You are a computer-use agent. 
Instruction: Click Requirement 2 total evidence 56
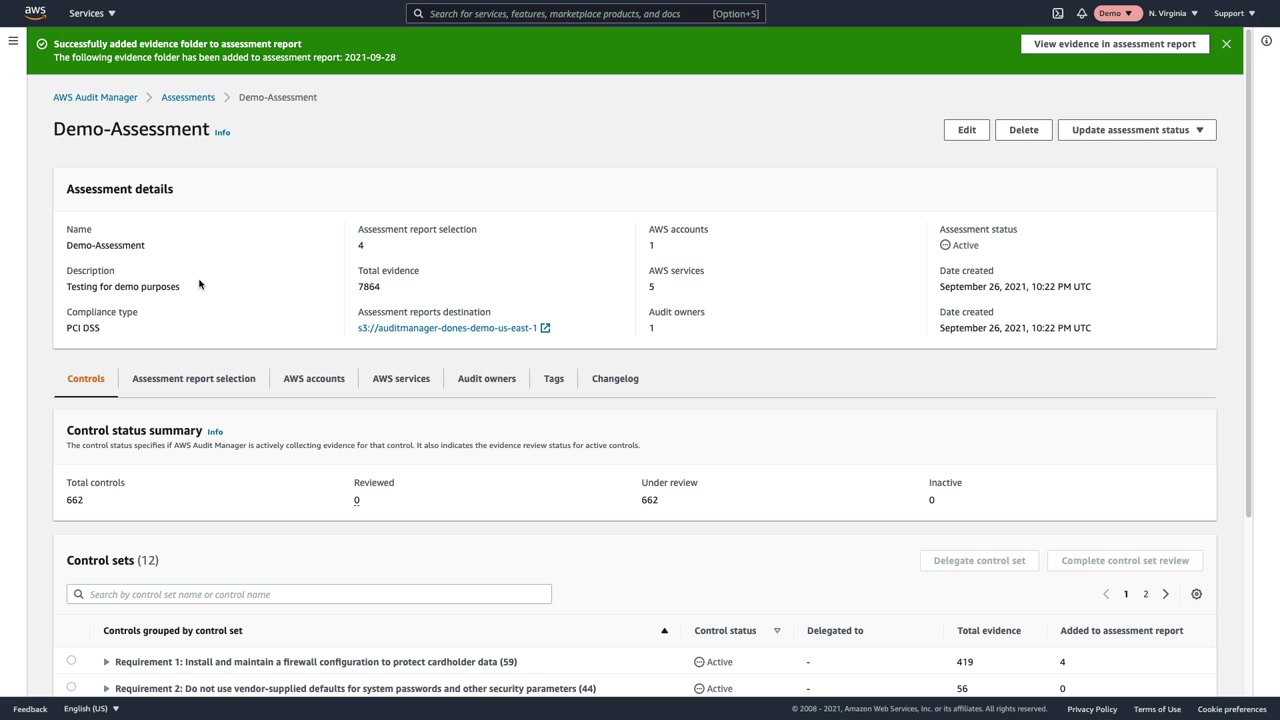962,689
